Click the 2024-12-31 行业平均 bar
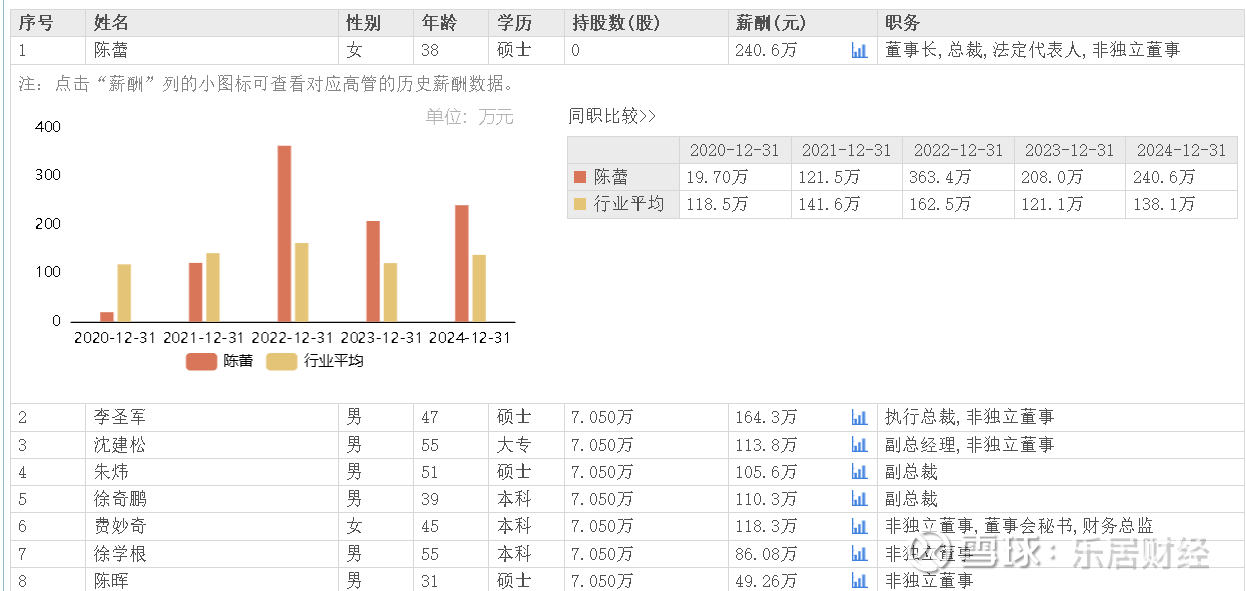This screenshot has width=1246, height=591. (479, 288)
